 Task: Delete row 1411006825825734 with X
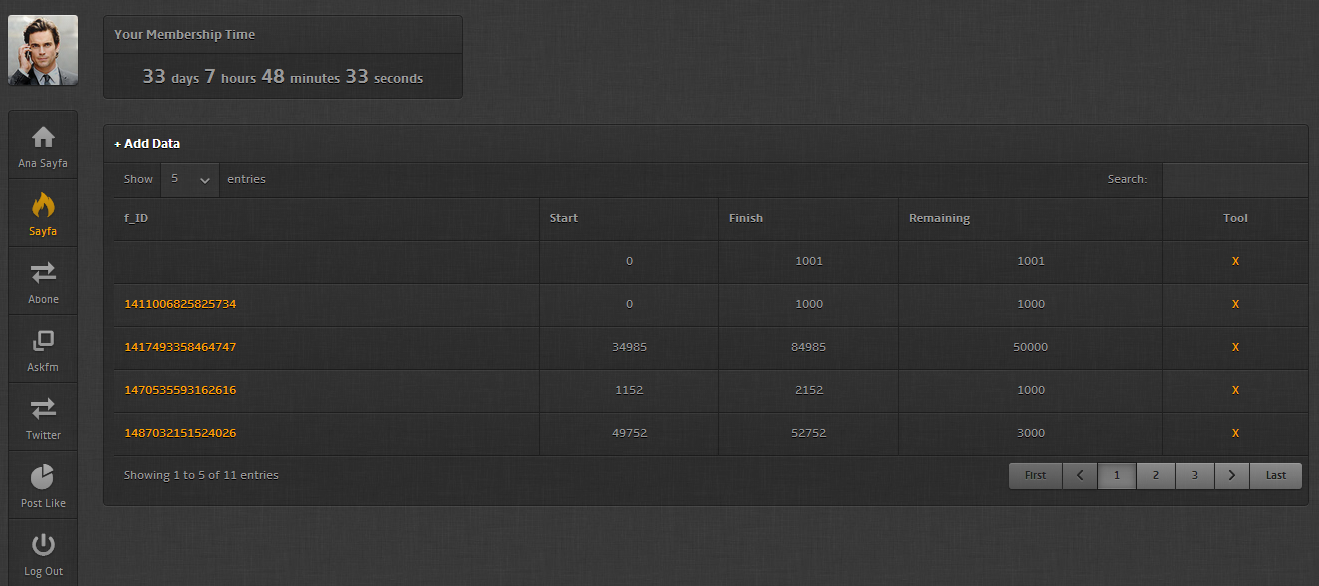click(x=1235, y=304)
